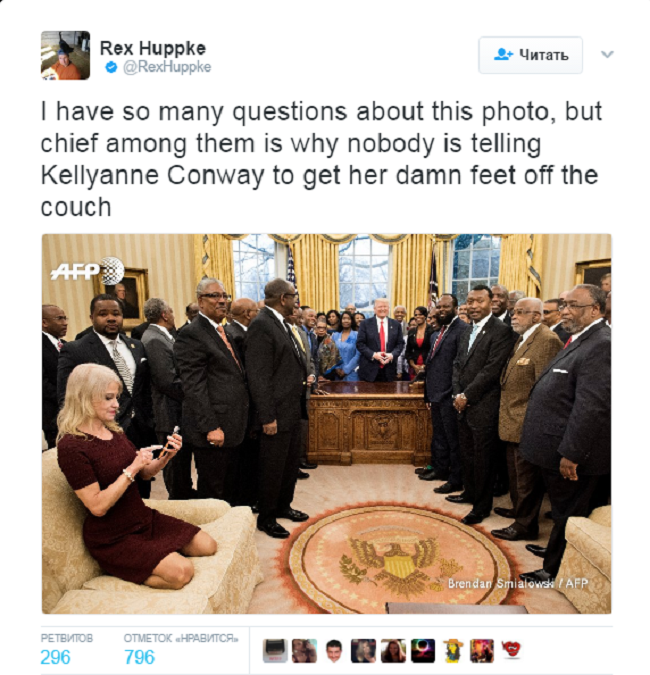The width and height of the screenshot is (650, 675).
Task: Open the brunette woman liker avatar
Action: click(x=393, y=651)
